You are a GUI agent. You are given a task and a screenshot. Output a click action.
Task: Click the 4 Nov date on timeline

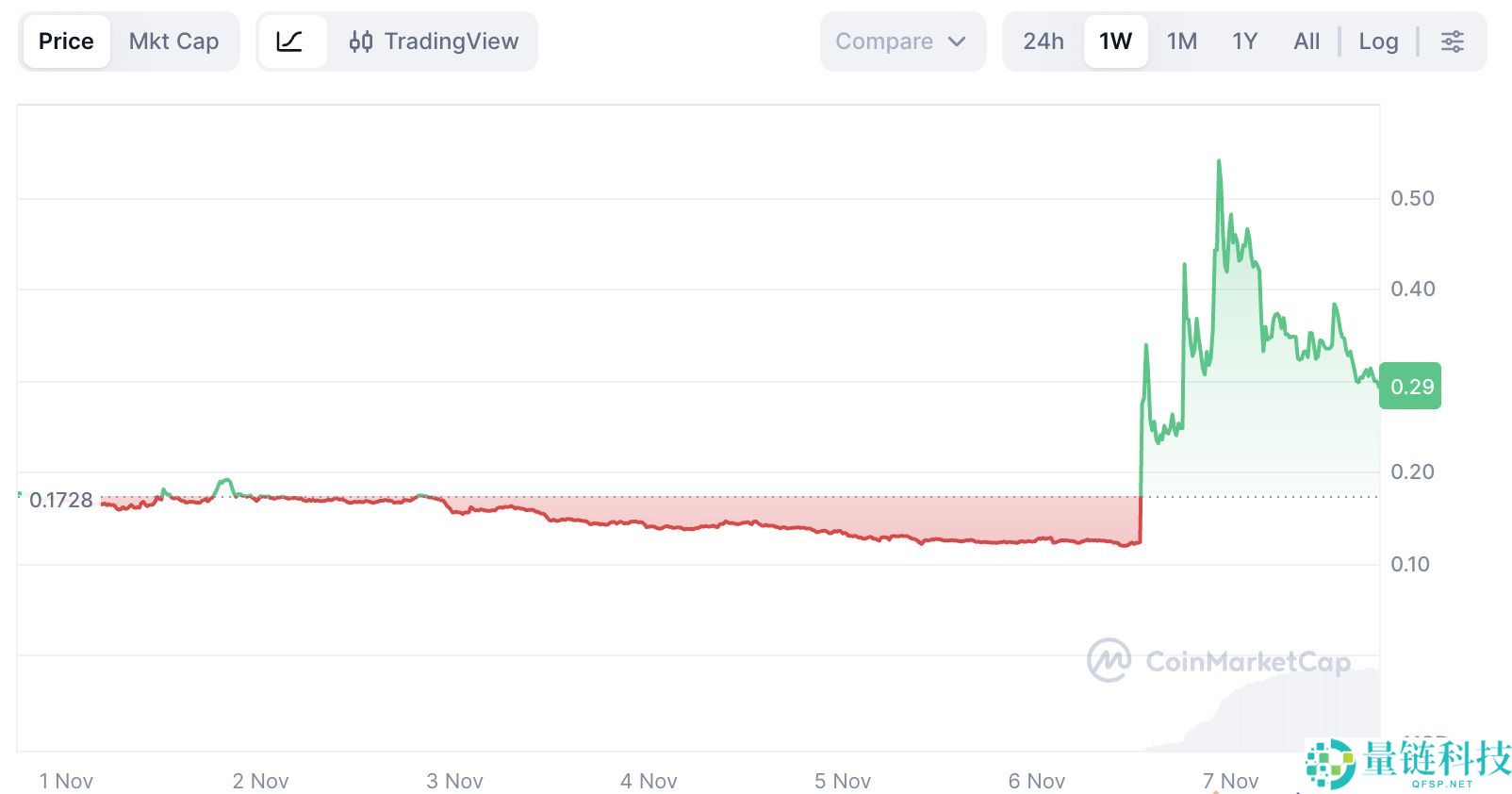649,781
